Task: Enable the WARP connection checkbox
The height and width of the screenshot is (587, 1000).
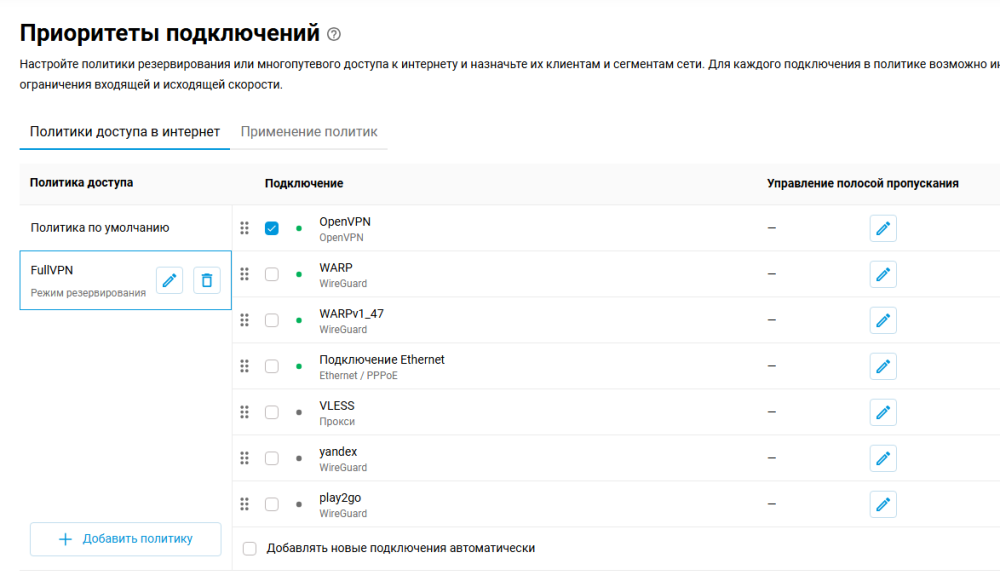Action: [x=272, y=274]
